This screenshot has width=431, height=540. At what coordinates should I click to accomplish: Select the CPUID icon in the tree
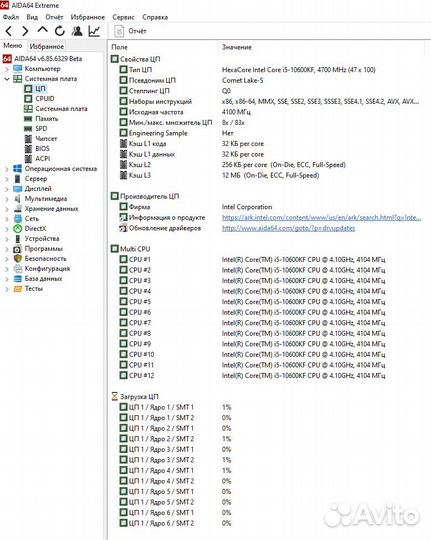coord(28,99)
